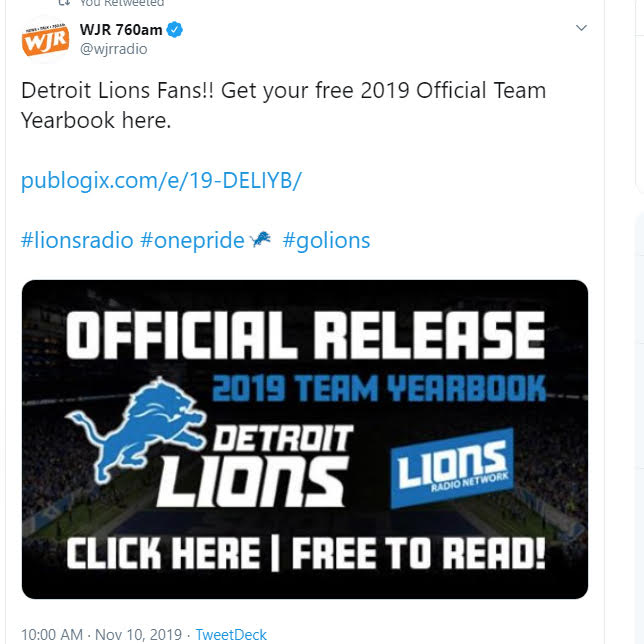
Task: Open the WJR 760am profile name
Action: [121, 30]
